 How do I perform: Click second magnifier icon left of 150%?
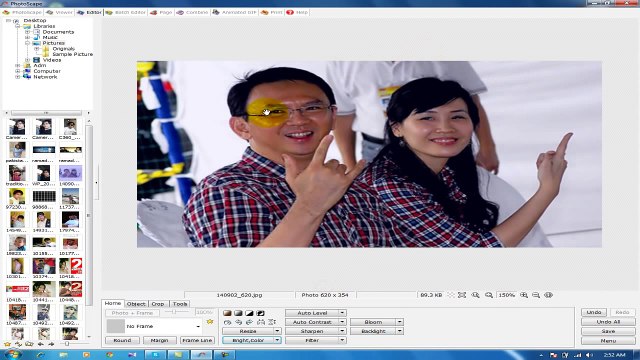click(x=489, y=295)
